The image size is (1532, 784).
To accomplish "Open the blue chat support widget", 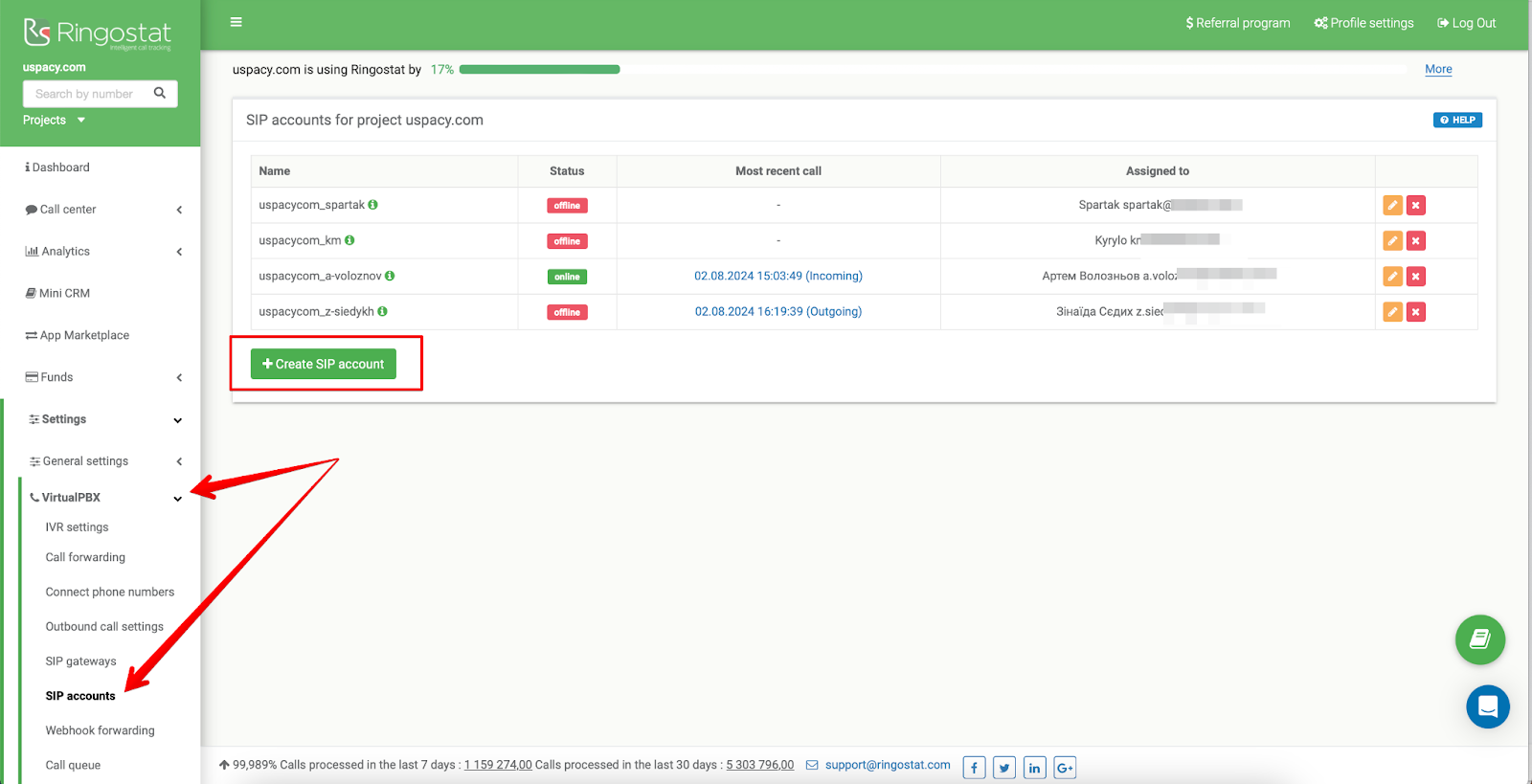I will 1488,706.
